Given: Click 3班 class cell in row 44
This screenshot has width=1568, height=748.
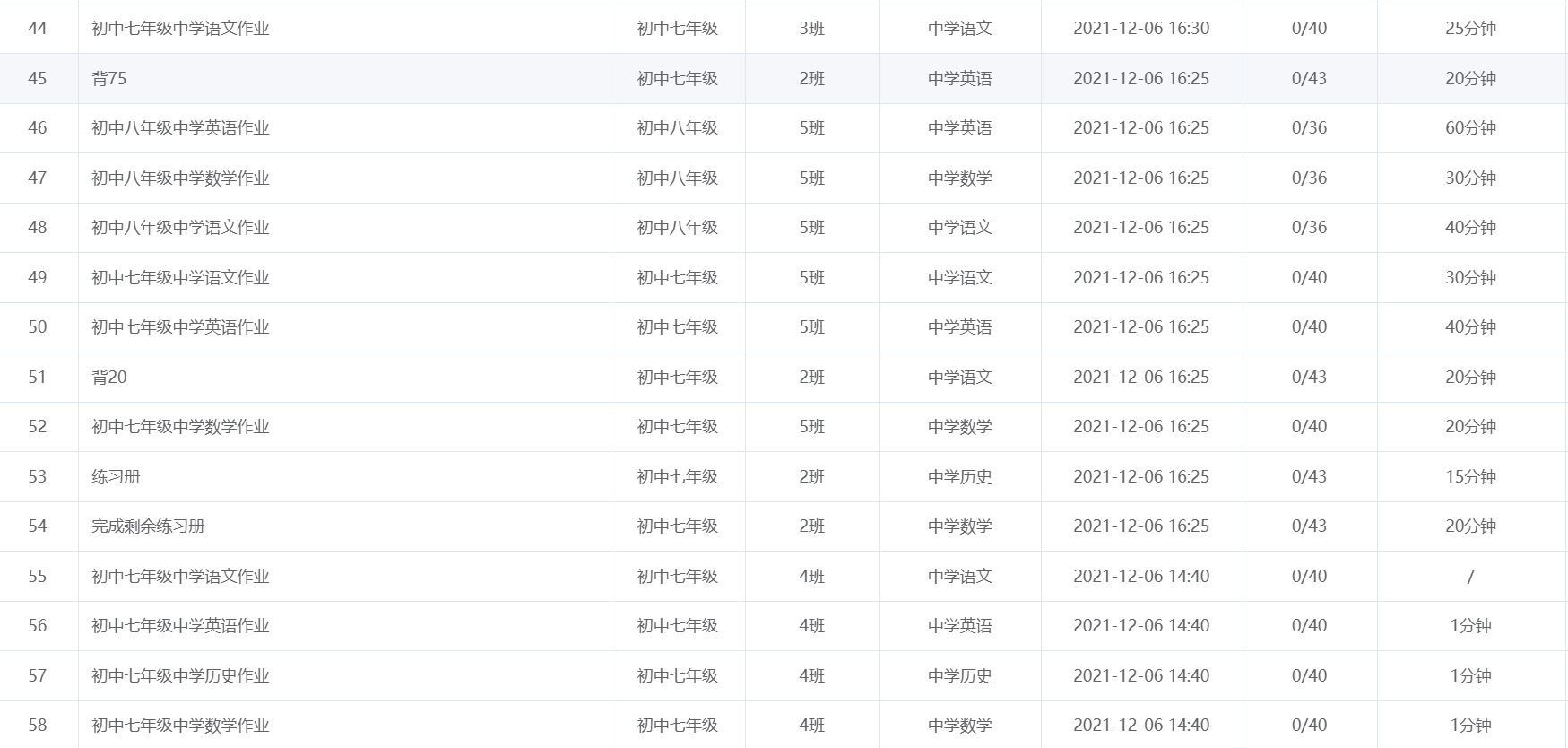Looking at the screenshot, I should [x=811, y=29].
